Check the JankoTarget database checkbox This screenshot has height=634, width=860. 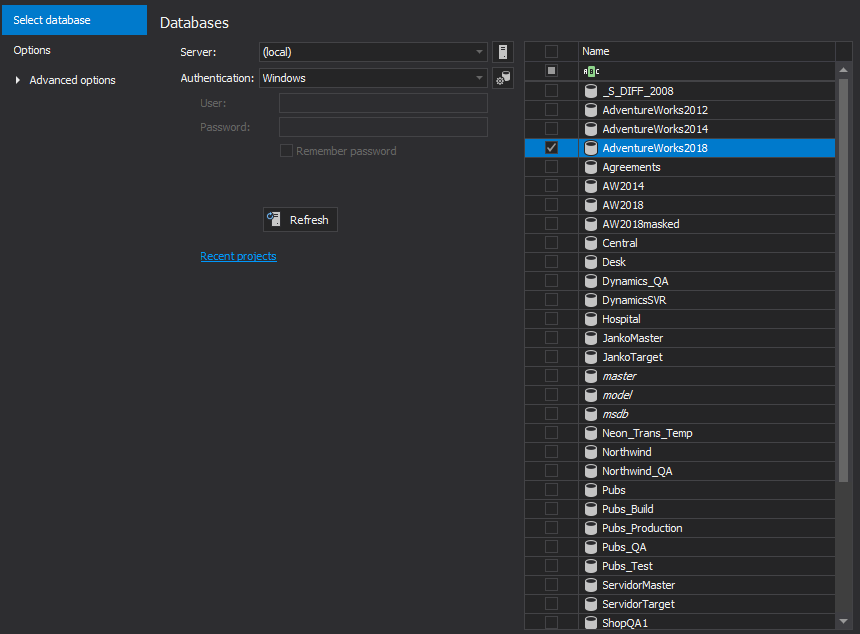[x=551, y=357]
